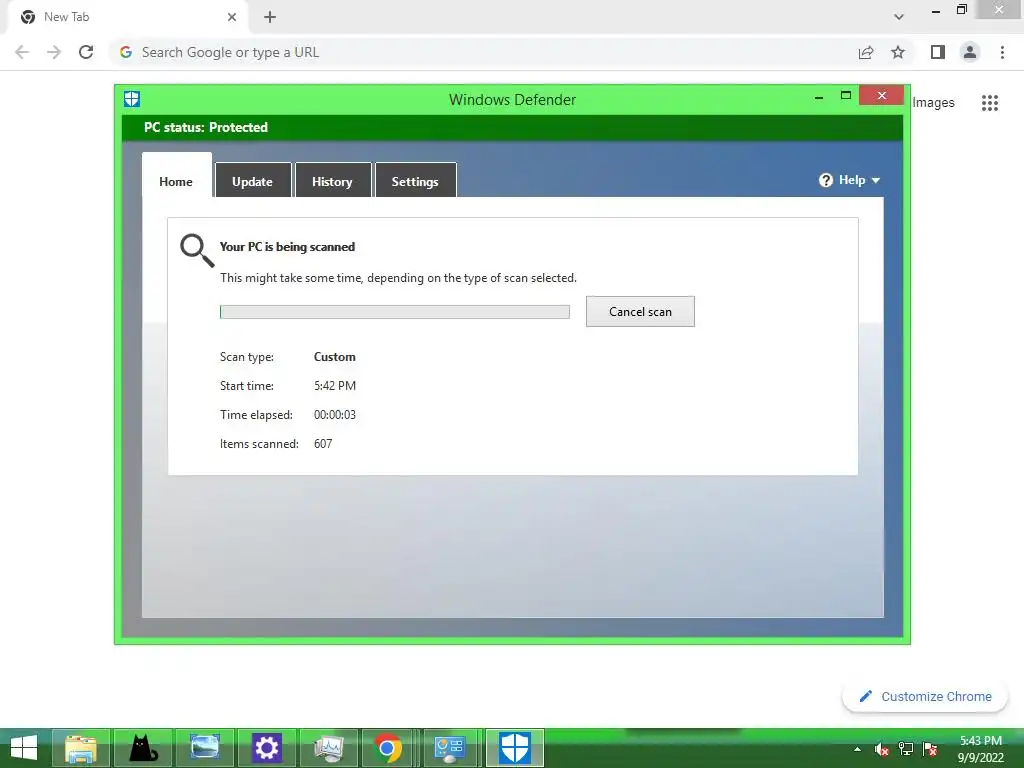Click the taskbar clock showing 5:43 PM

(x=981, y=749)
